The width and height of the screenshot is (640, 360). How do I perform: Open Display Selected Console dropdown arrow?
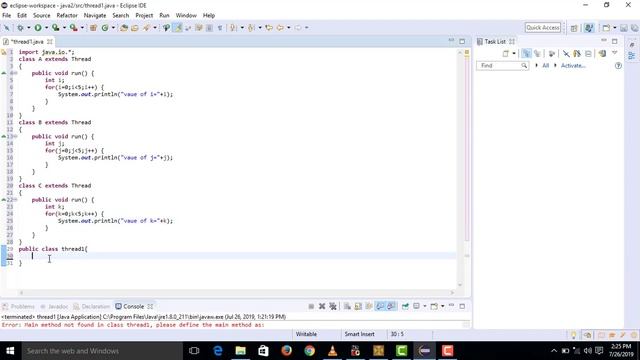[x=425, y=306]
